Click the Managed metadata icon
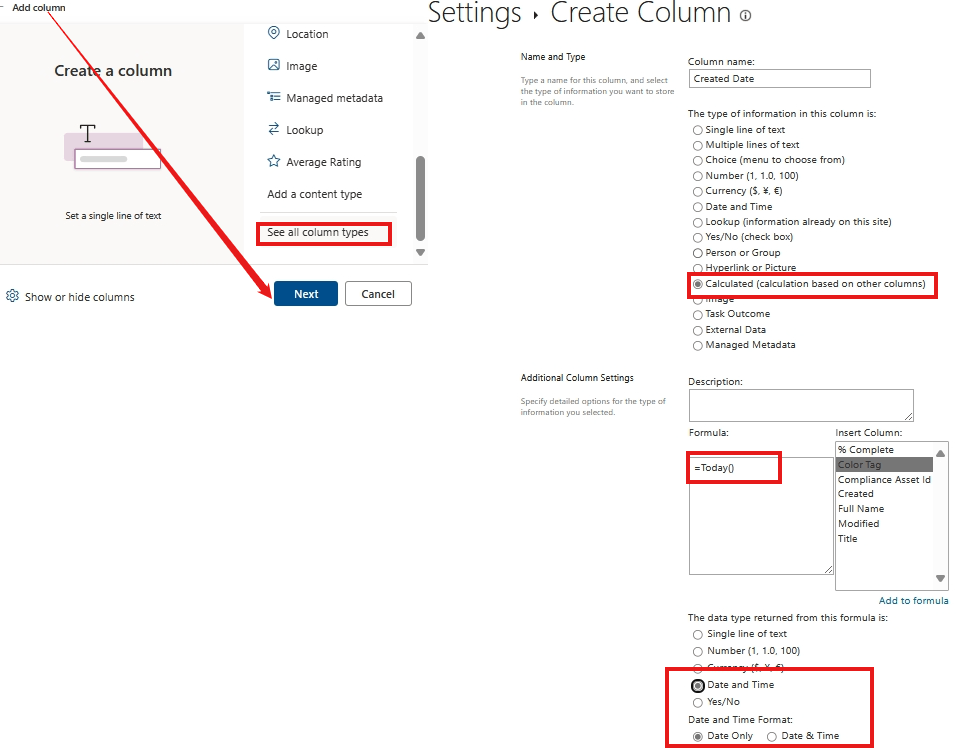The height and width of the screenshot is (754, 956). coord(274,97)
